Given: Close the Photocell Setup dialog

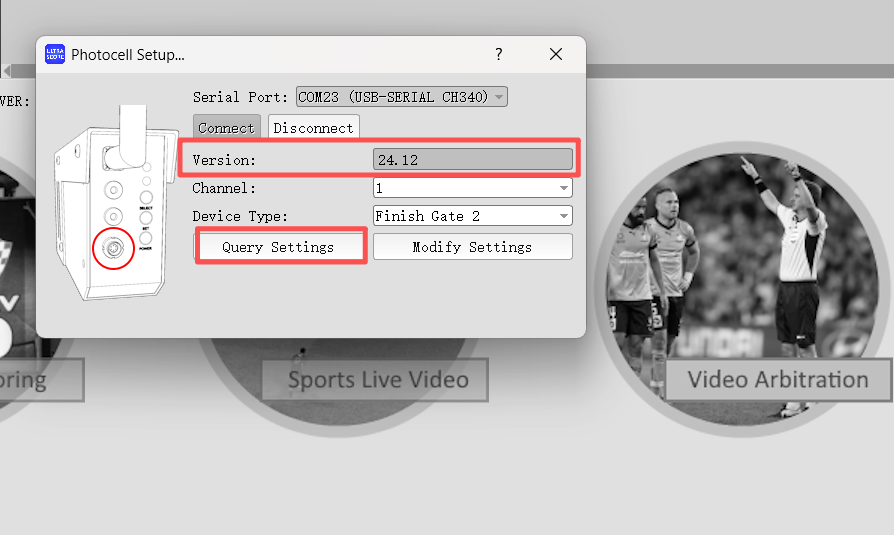Looking at the screenshot, I should tap(556, 54).
